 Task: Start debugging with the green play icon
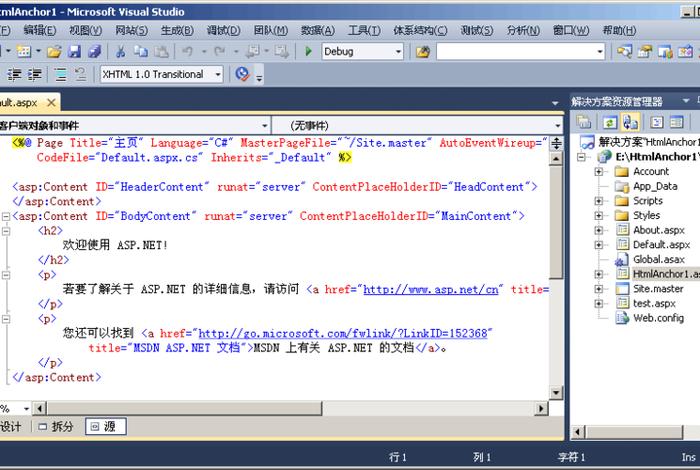pyautogui.click(x=308, y=52)
